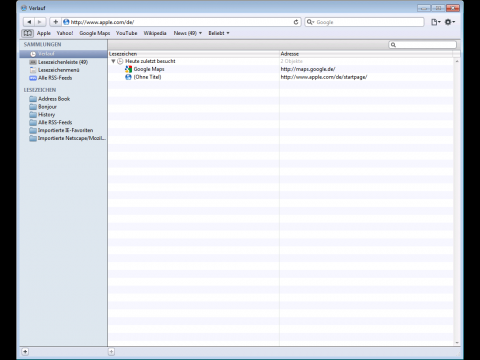The image size is (480, 360).
Task: Open Importierte IE-Favoriten folder
Action: click(x=63, y=130)
